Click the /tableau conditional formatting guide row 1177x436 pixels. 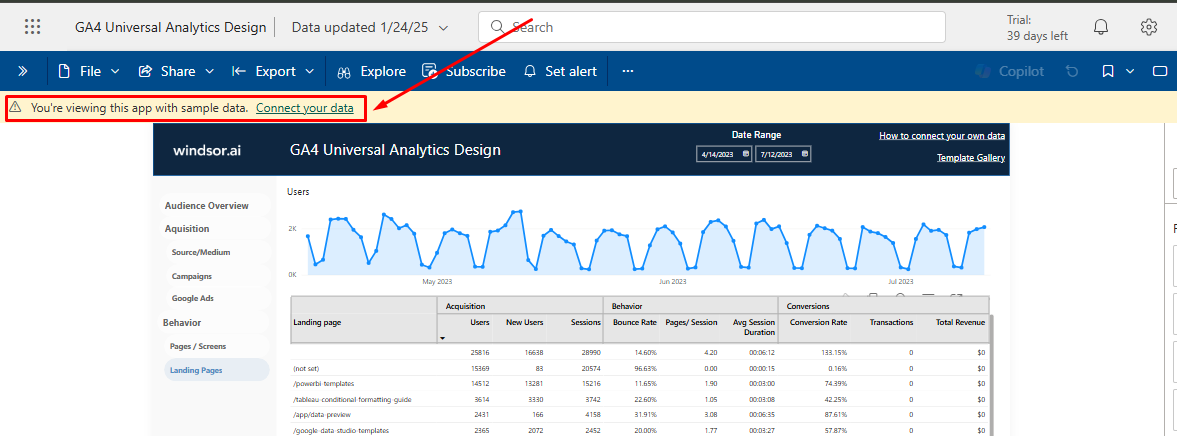[x=640, y=398]
